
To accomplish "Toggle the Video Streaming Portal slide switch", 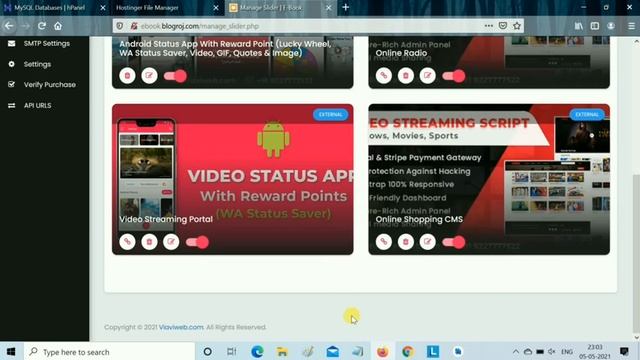I will [x=198, y=242].
